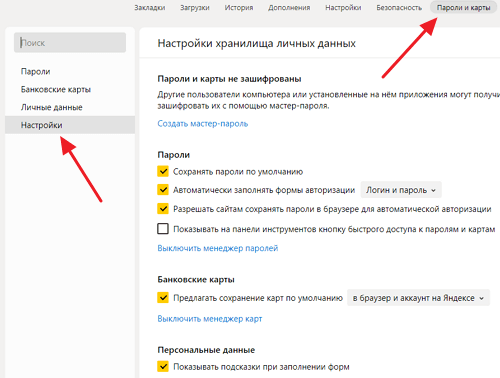Click Выключить менеджер карт link

point(210,319)
